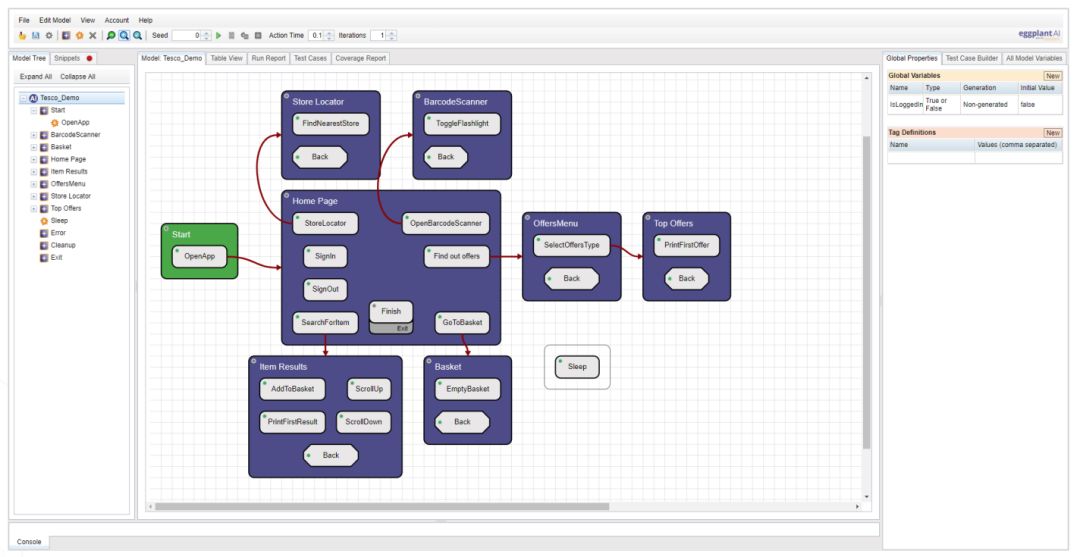Click the Seed input field
The width and height of the screenshot is (1080, 557).
[186, 35]
